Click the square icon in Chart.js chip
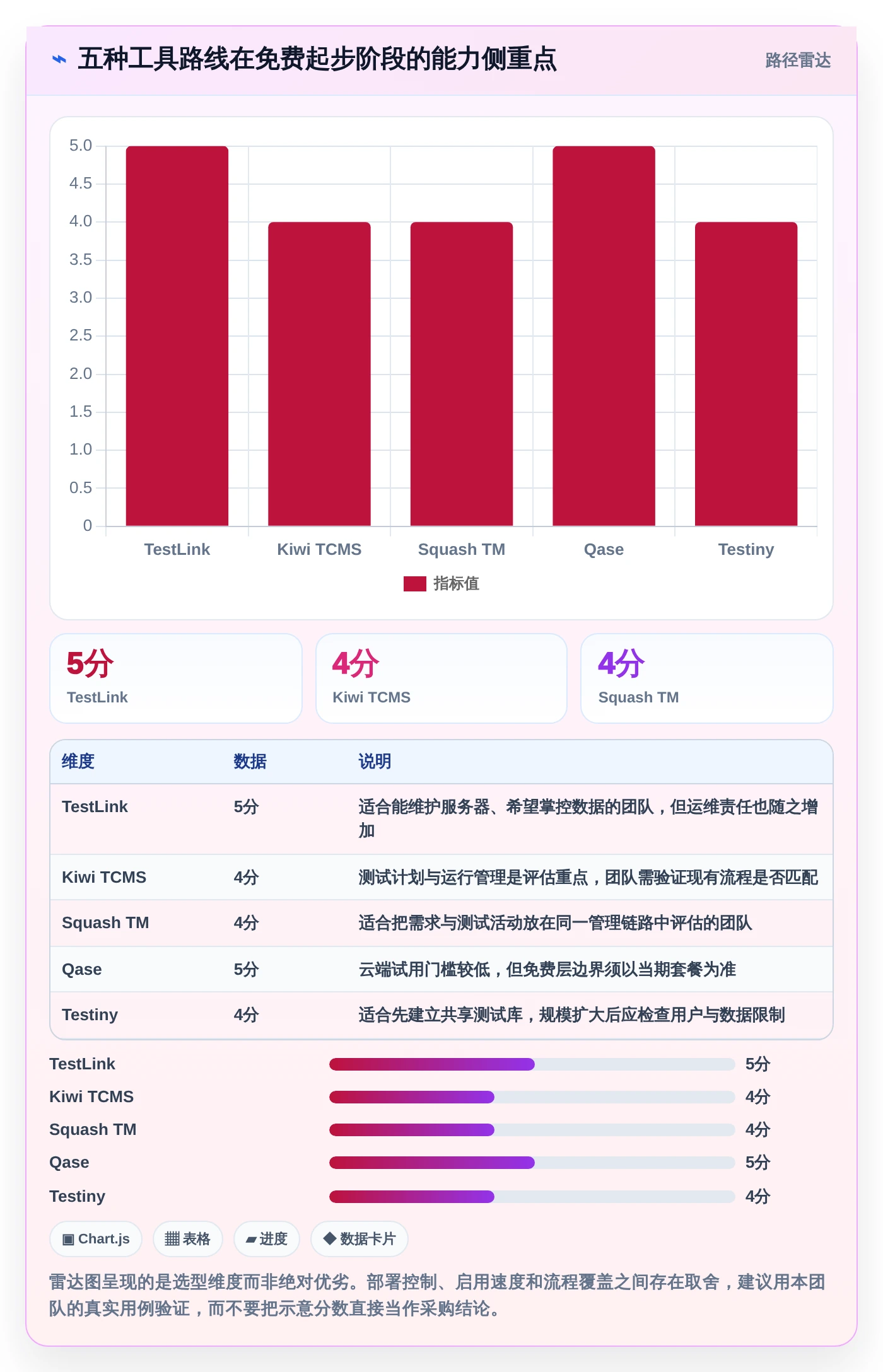 68,1240
